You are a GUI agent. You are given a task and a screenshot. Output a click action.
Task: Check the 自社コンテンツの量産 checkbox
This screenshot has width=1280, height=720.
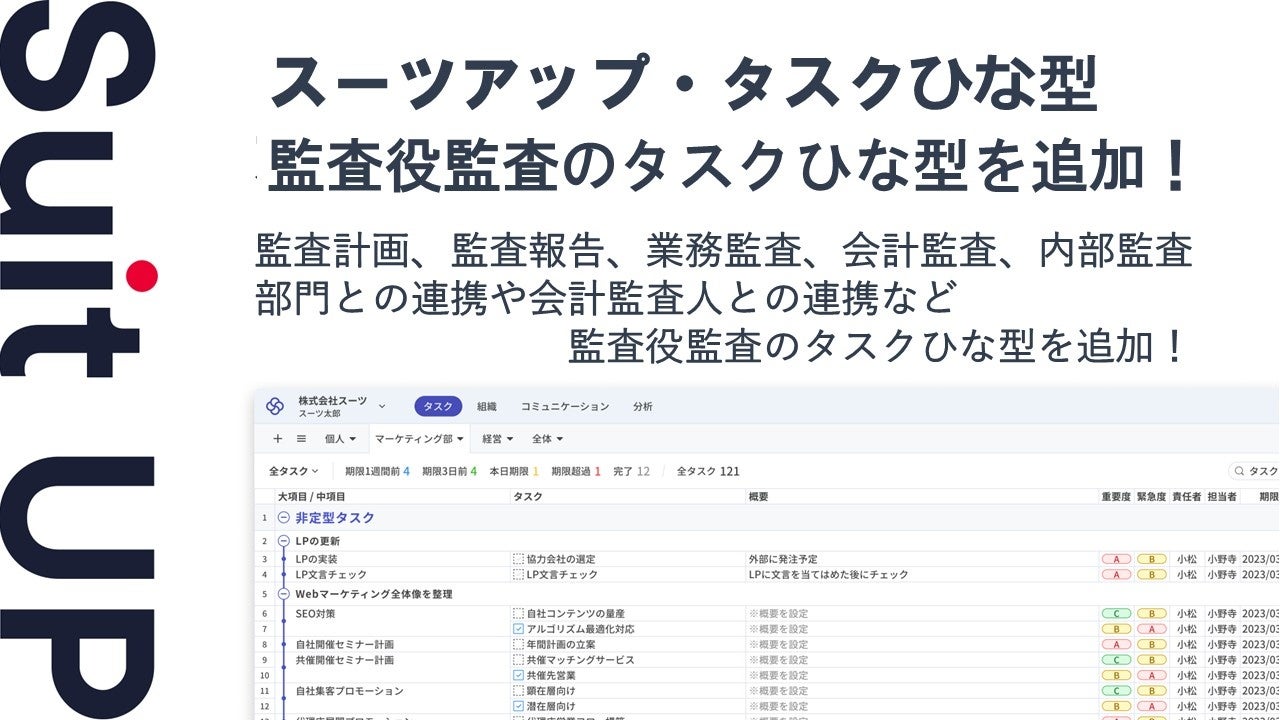coord(518,613)
